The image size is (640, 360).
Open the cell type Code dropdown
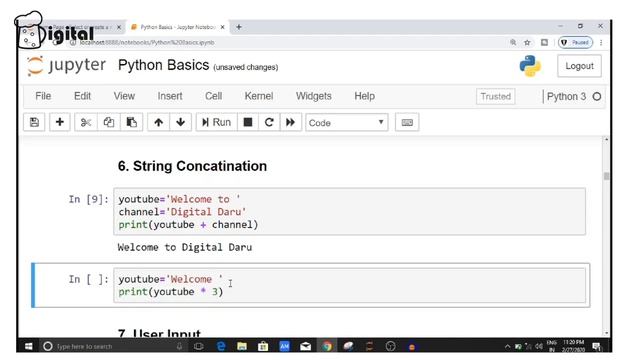347,122
